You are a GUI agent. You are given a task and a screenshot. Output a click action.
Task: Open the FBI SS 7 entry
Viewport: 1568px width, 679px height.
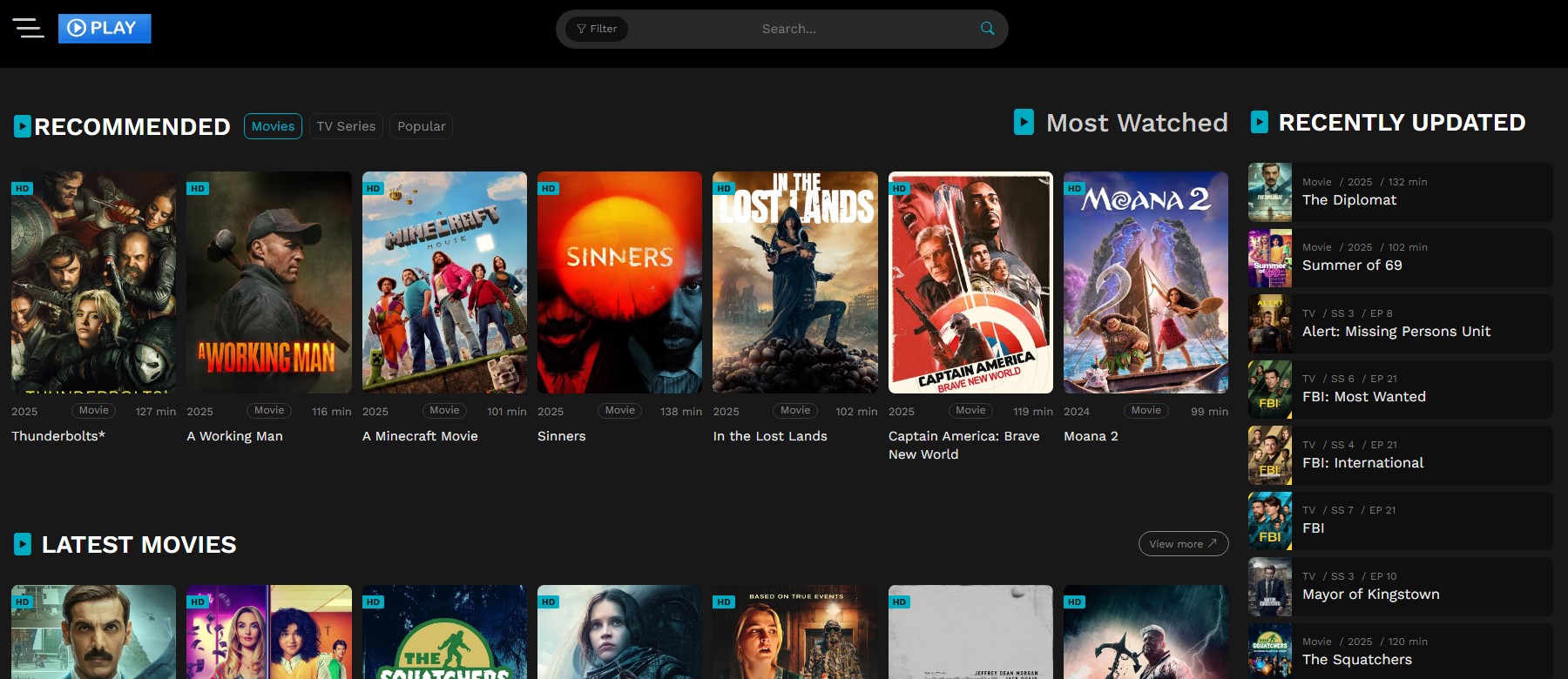click(x=1400, y=521)
